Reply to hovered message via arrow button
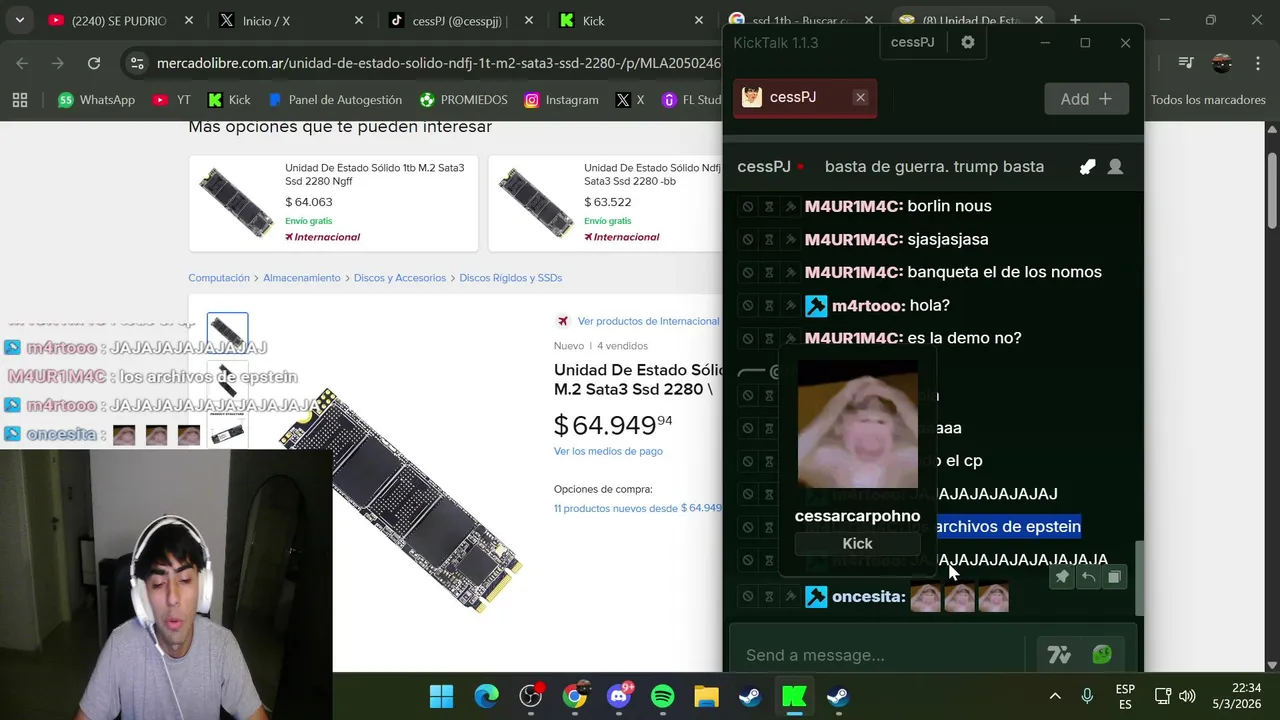The width and height of the screenshot is (1280, 720). click(x=1088, y=577)
